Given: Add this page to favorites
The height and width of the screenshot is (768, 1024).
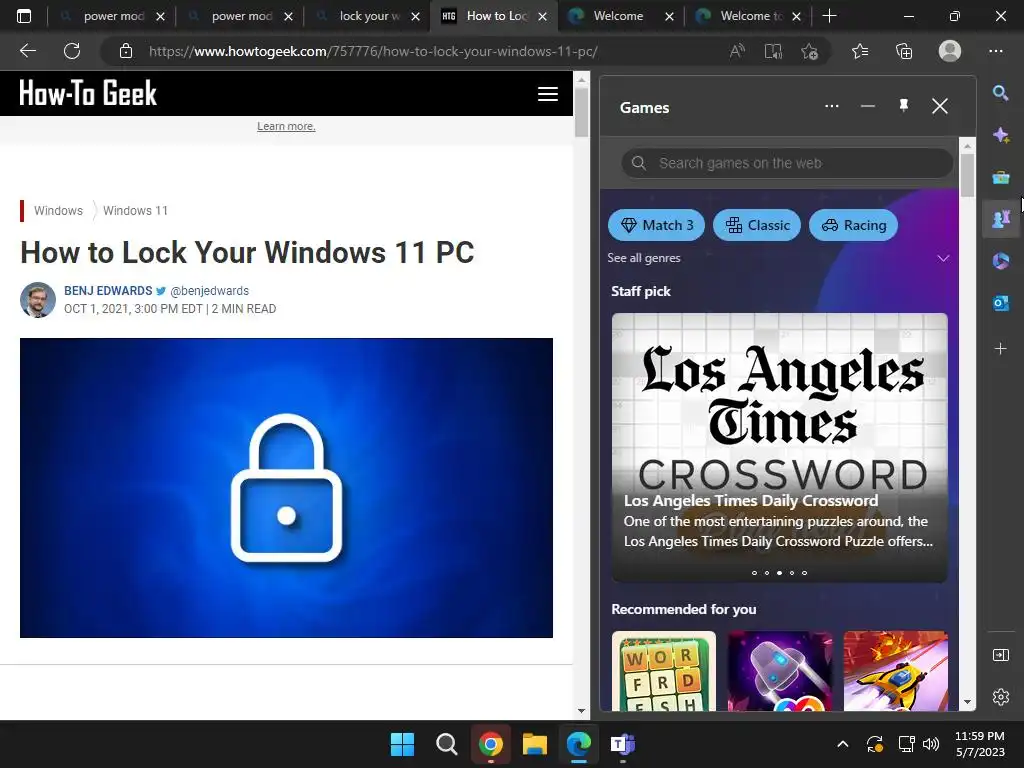Looking at the screenshot, I should (x=810, y=51).
